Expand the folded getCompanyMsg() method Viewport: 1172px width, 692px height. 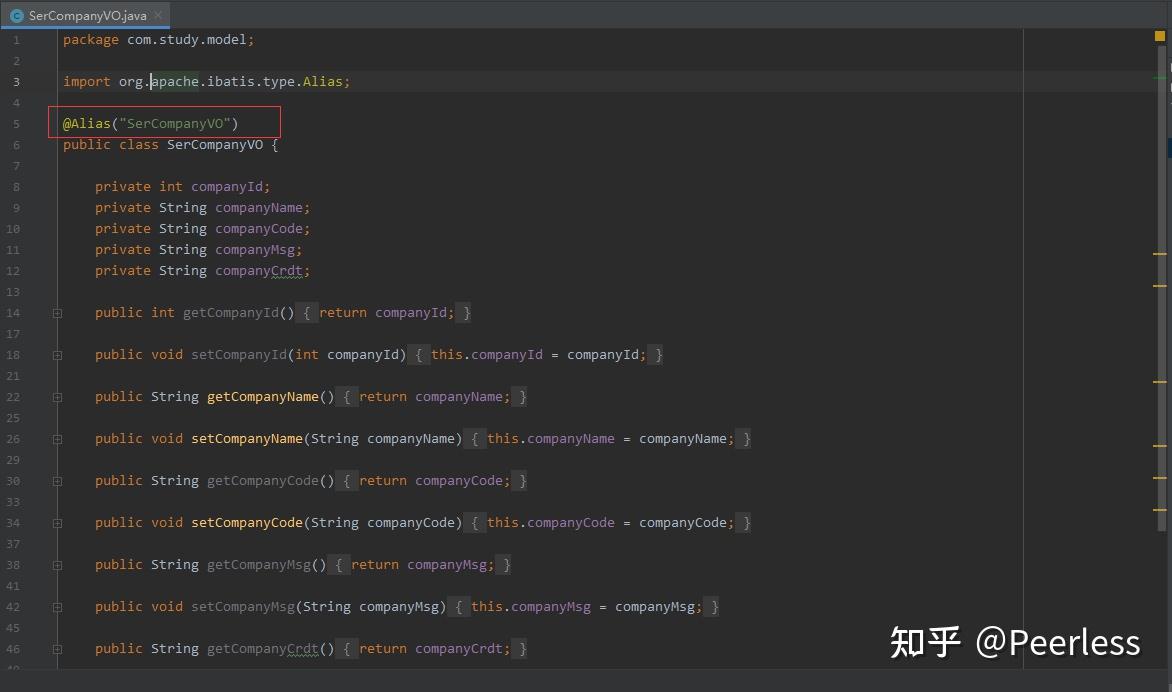click(58, 565)
